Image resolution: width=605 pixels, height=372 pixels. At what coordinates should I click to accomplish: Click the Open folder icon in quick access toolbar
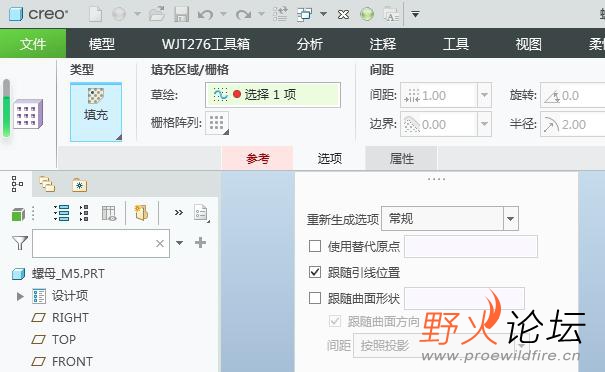[x=157, y=14]
